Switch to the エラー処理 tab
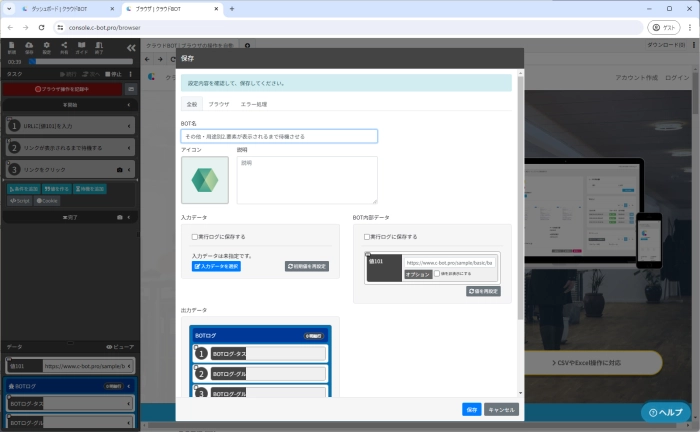The image size is (700, 432). click(x=252, y=104)
